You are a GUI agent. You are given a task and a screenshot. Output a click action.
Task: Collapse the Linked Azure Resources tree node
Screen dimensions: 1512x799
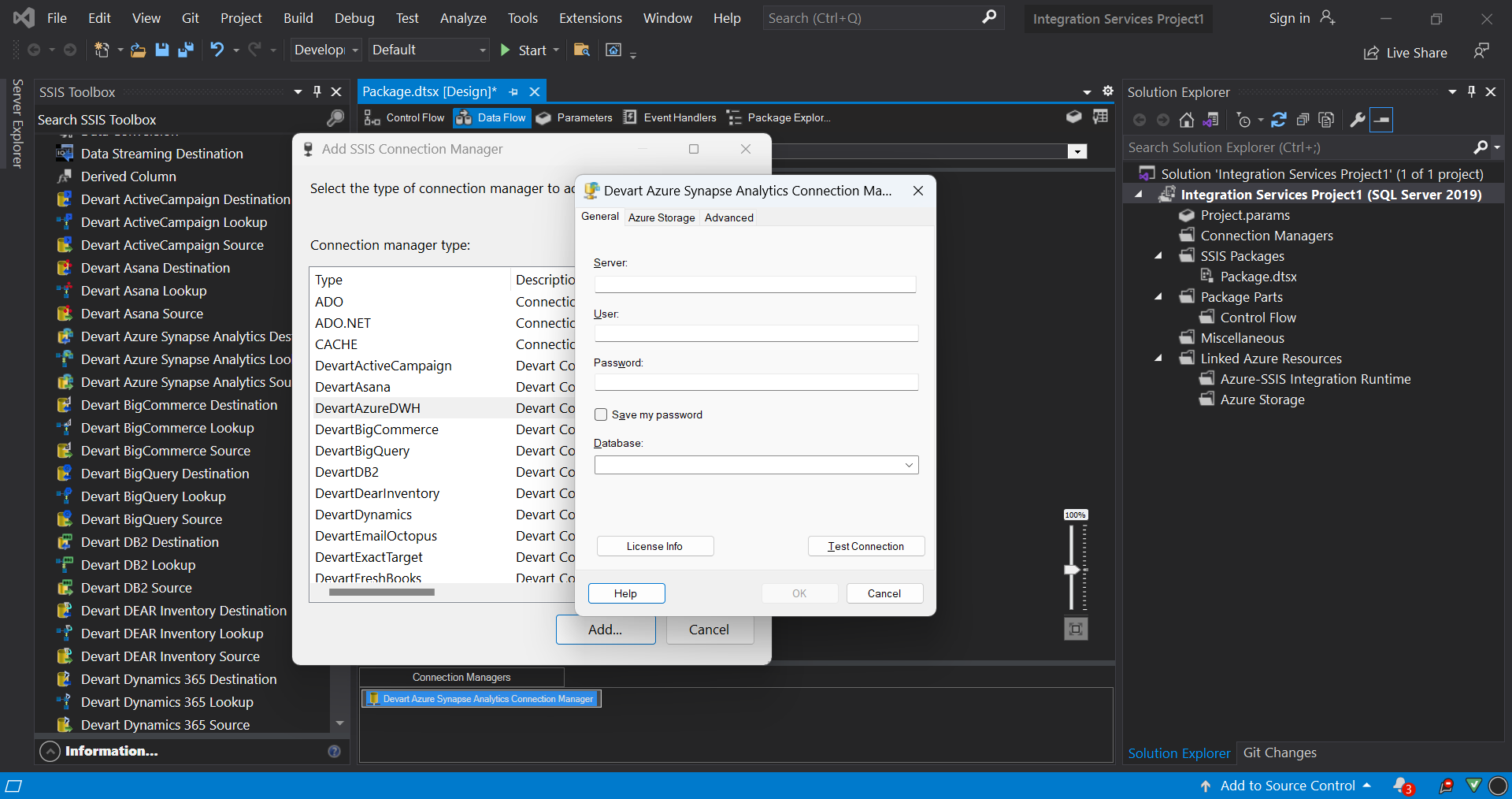[1158, 359]
